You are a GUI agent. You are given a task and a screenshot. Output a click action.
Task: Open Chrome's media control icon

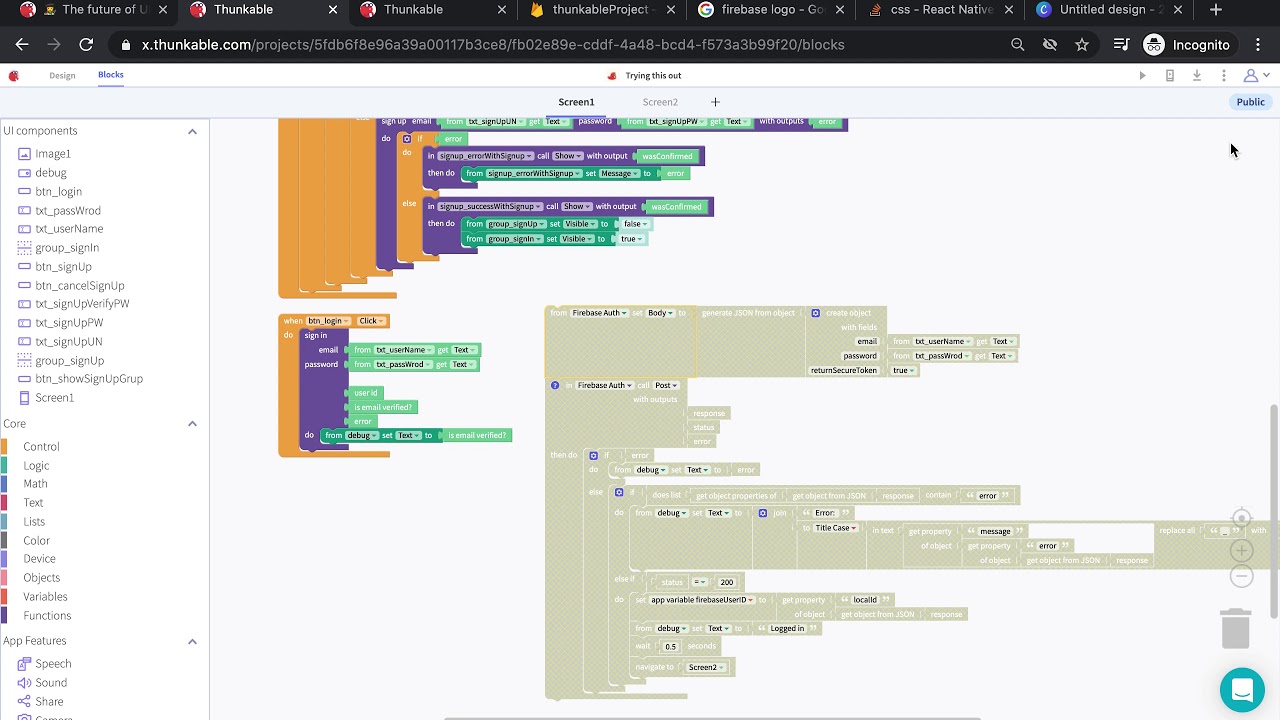(x=1121, y=45)
